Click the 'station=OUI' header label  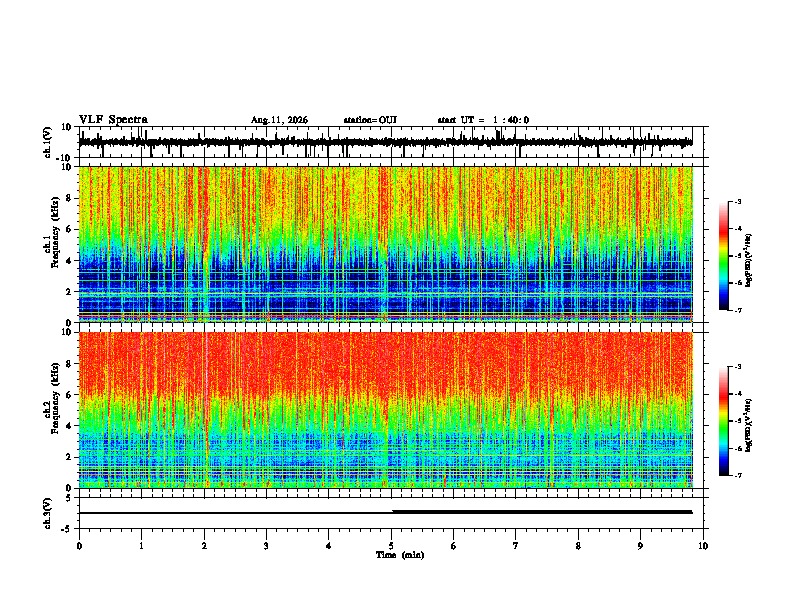tap(370, 120)
